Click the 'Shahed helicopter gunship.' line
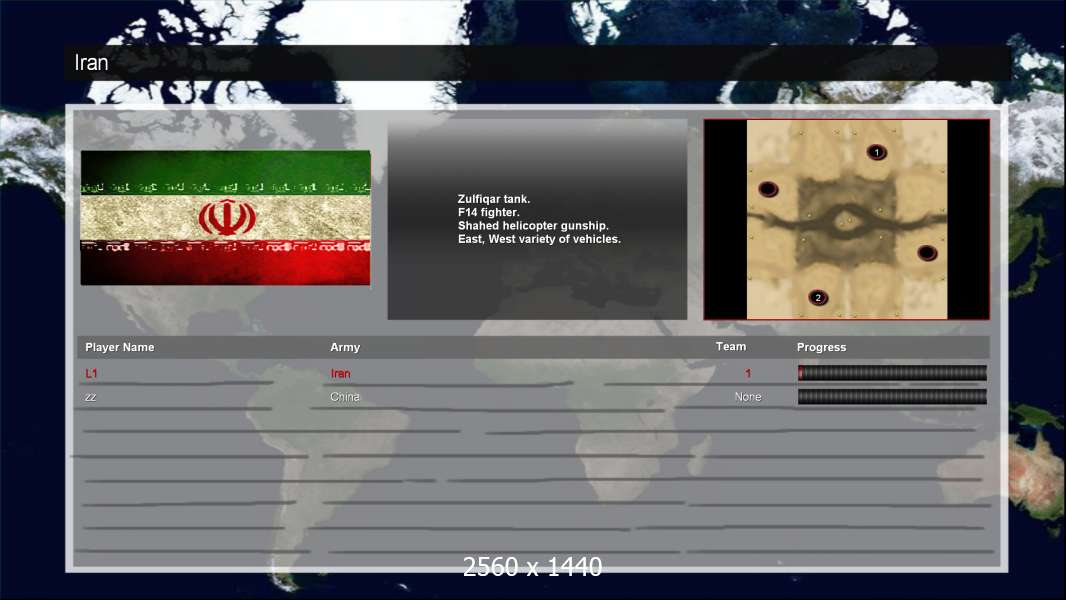 pos(533,226)
